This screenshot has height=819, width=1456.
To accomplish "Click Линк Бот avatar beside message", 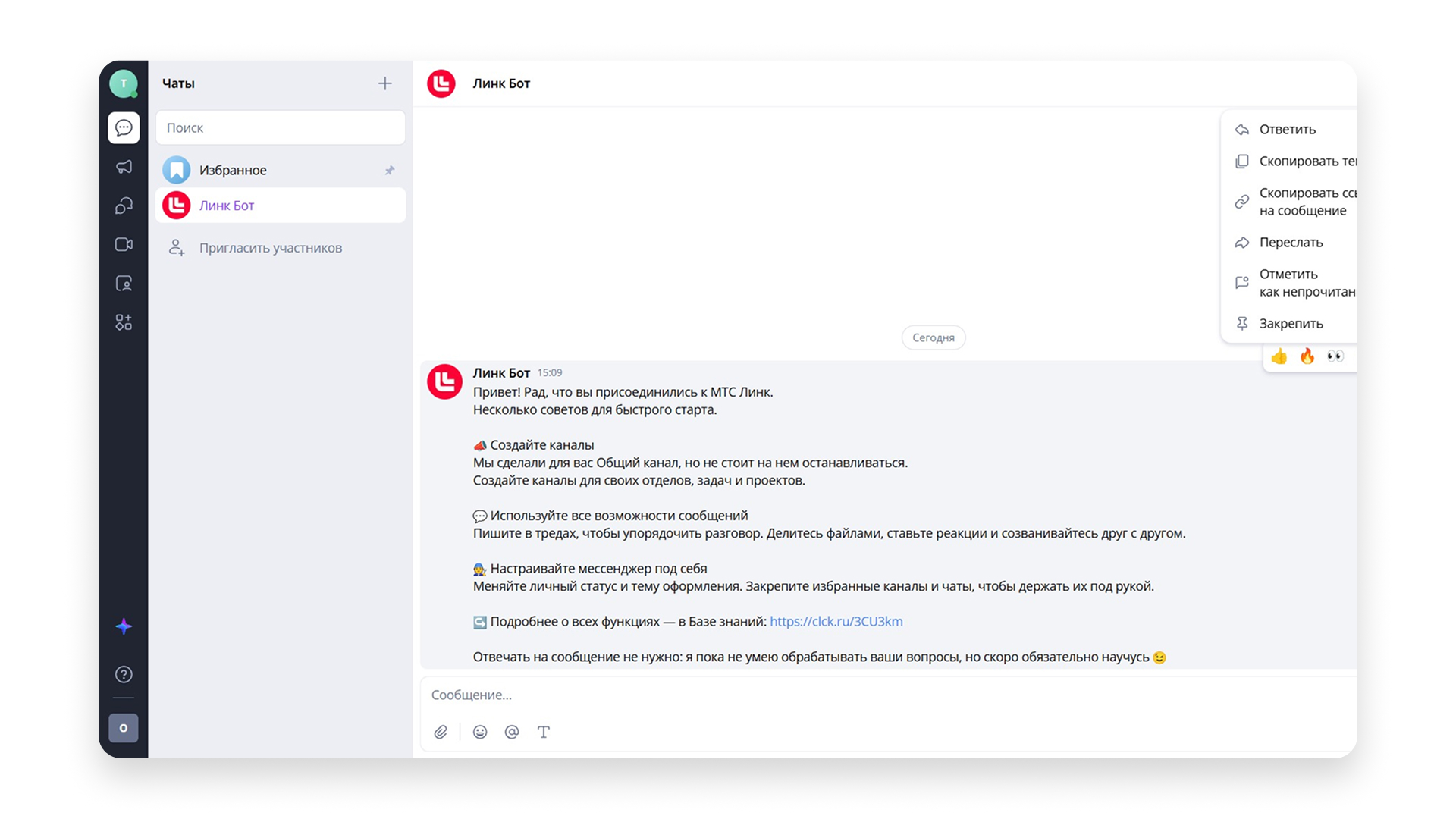I will pos(444,381).
